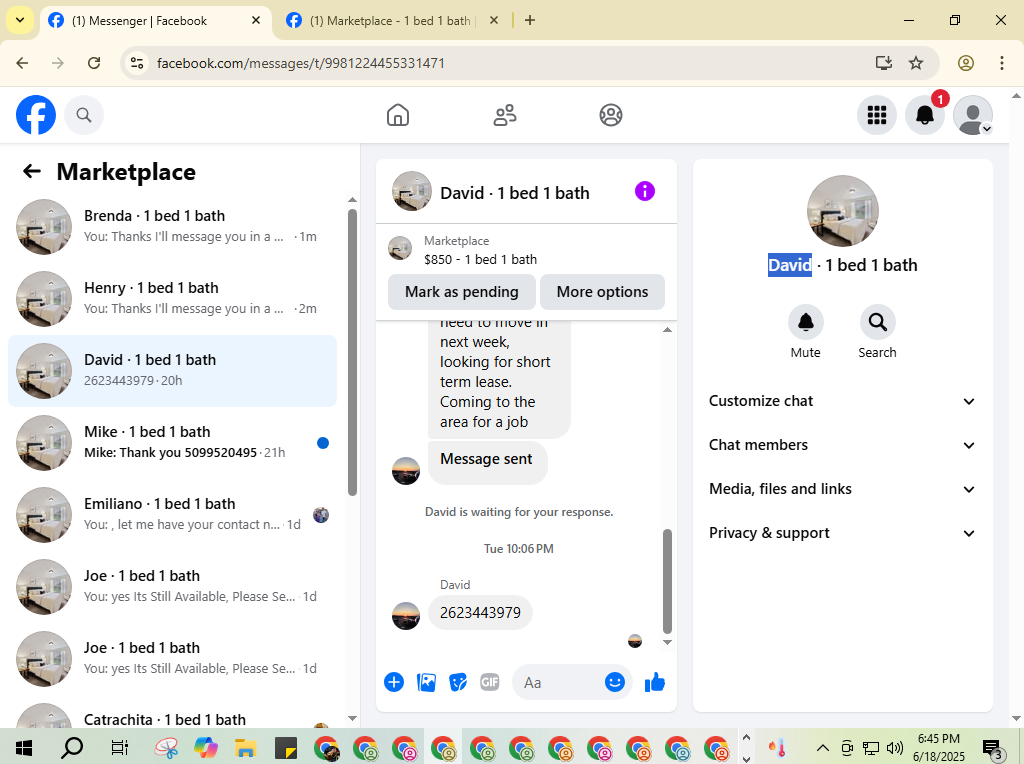Mark the listing as pending
This screenshot has width=1024, height=764.
point(462,292)
